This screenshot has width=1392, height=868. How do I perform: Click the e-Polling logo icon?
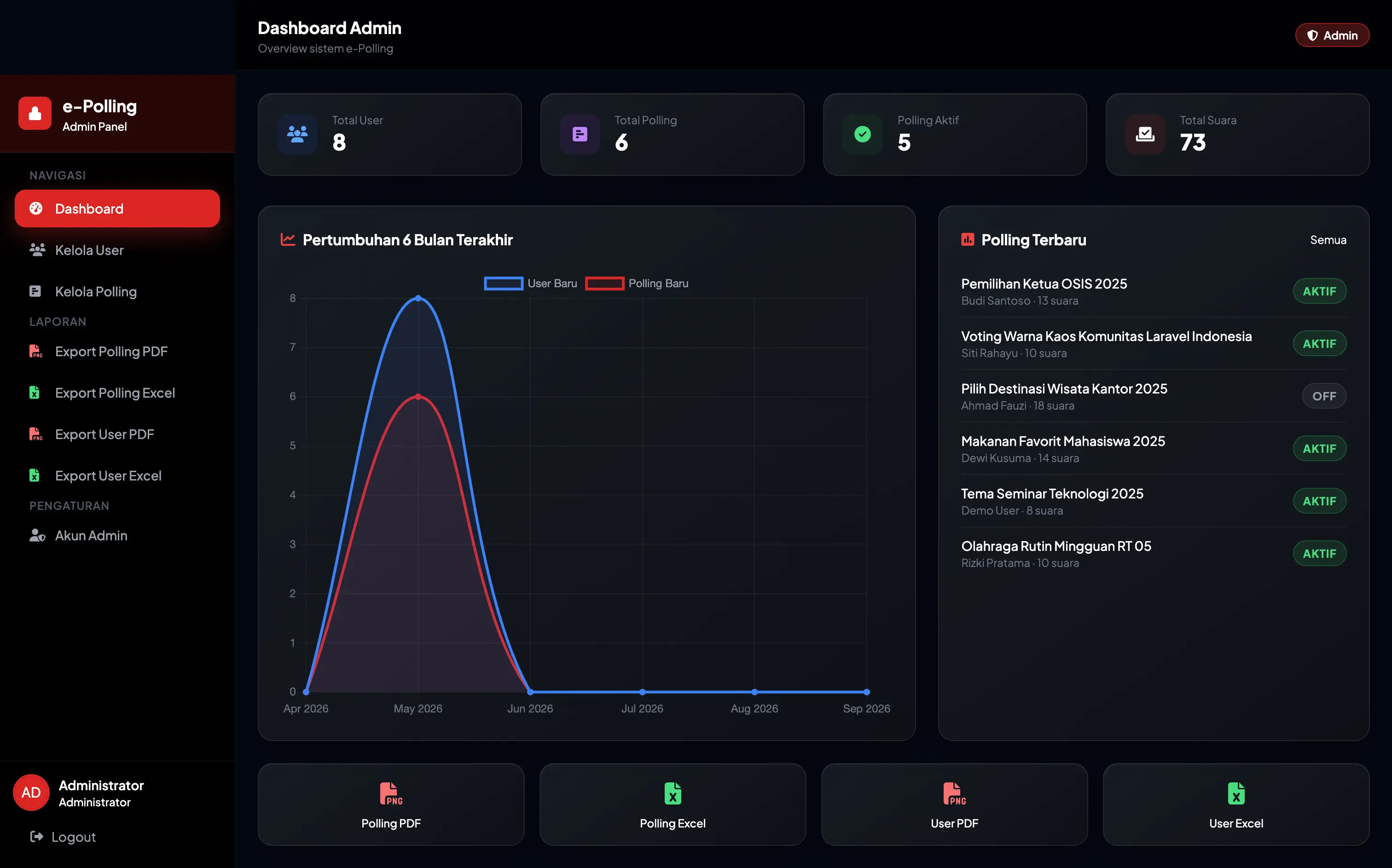click(x=35, y=113)
